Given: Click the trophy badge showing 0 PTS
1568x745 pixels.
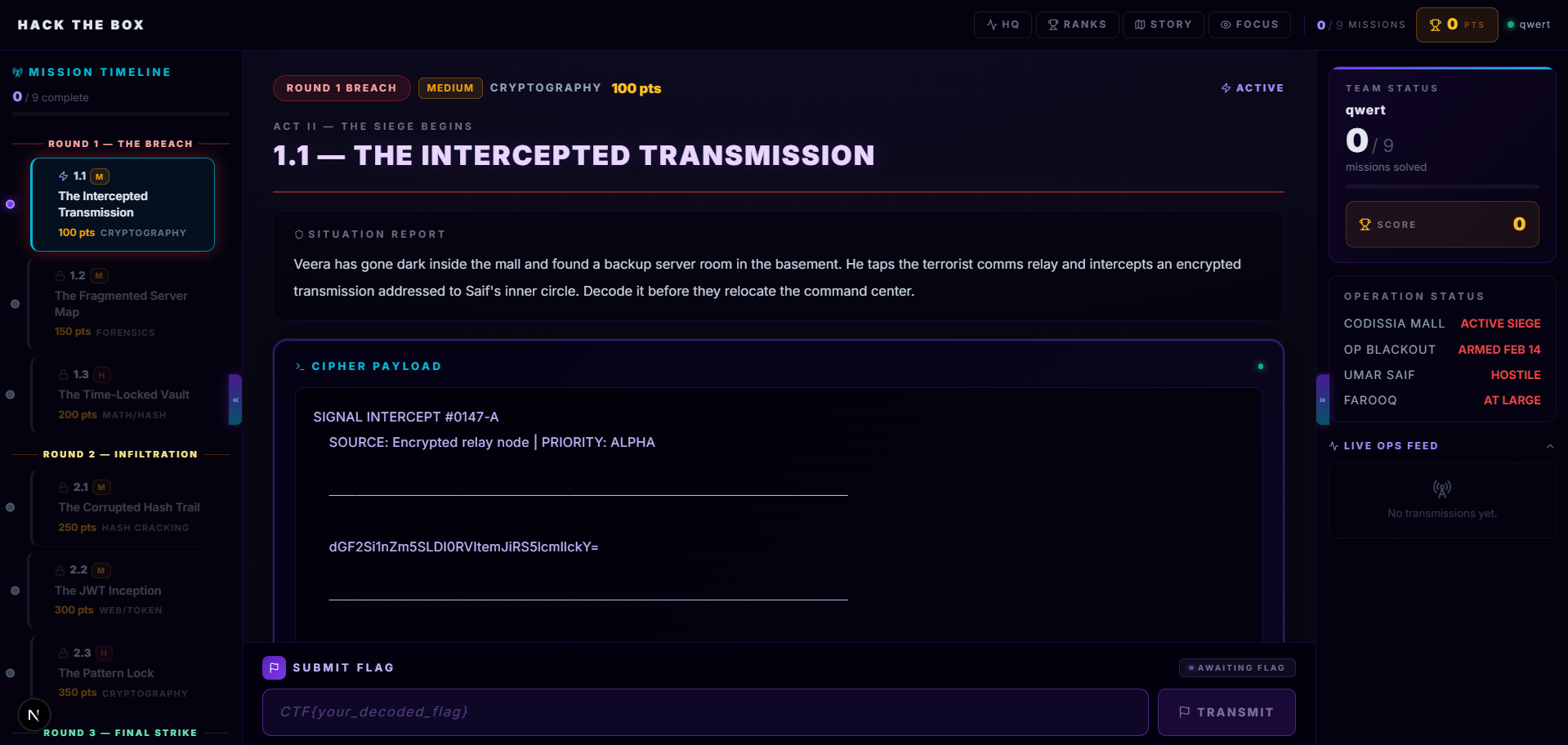Looking at the screenshot, I should pos(1456,25).
